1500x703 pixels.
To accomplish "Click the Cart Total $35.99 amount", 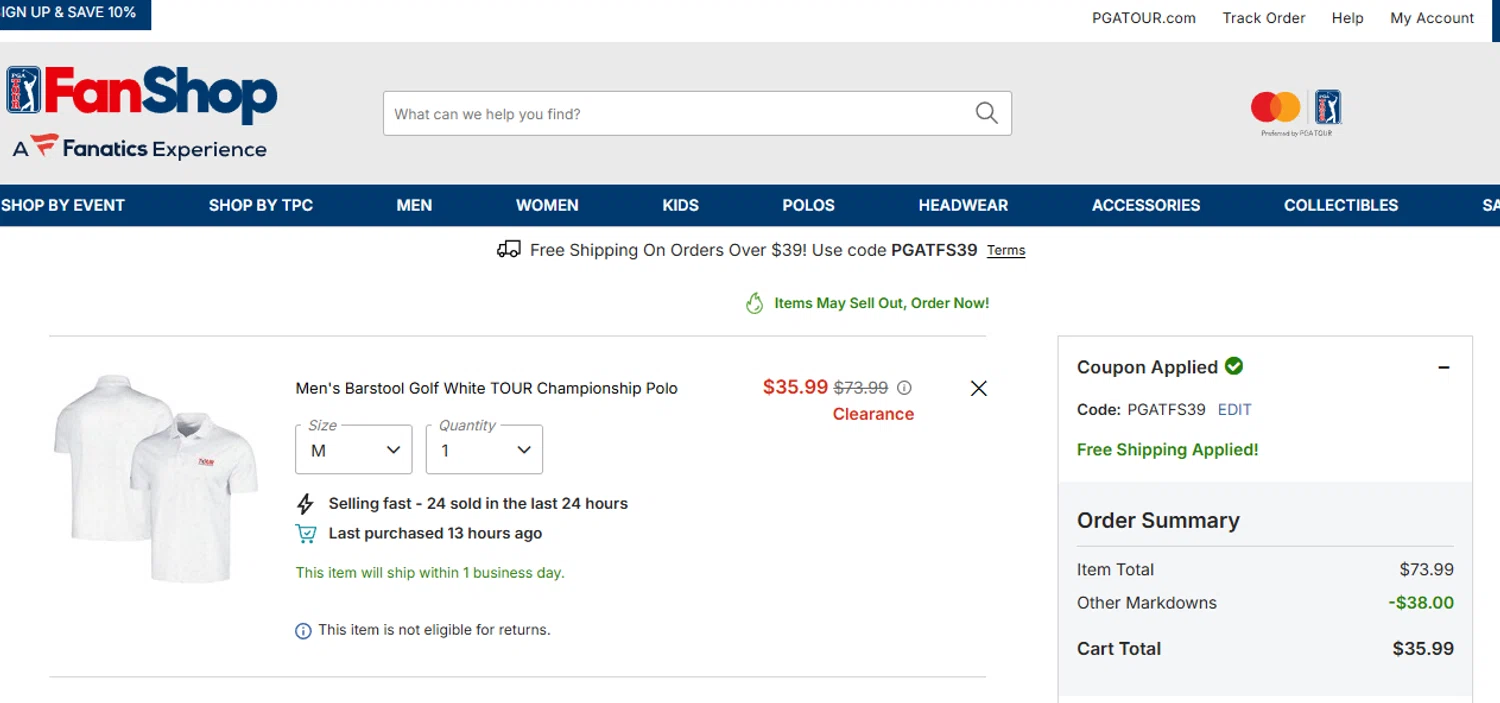I will pyautogui.click(x=1423, y=649).
